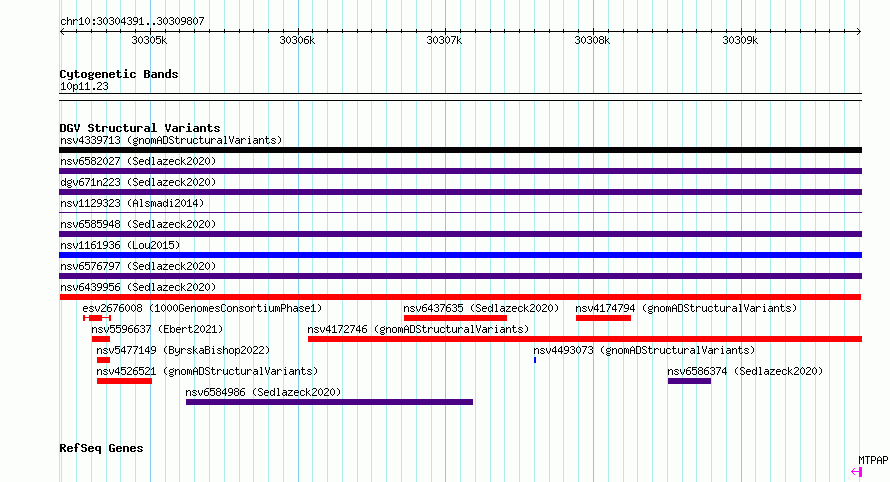Click the MTPAP gene arrow glyph

click(857, 471)
